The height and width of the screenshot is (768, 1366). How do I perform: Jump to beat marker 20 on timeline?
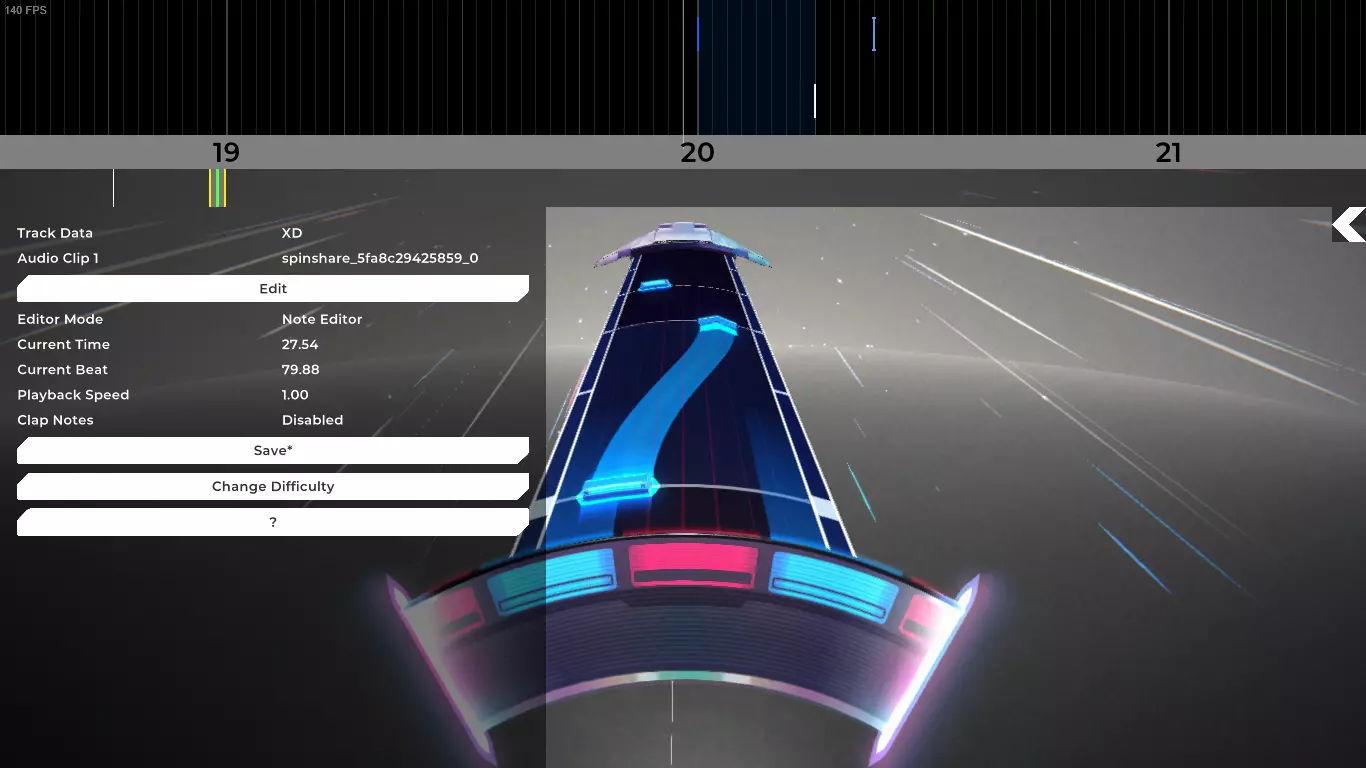point(697,153)
